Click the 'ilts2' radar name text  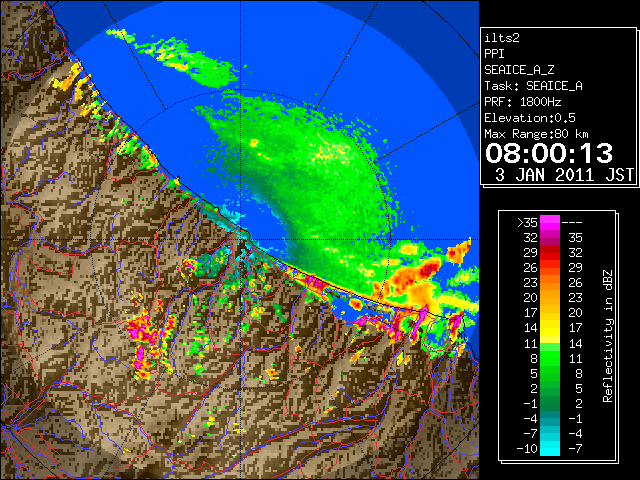tap(502, 38)
